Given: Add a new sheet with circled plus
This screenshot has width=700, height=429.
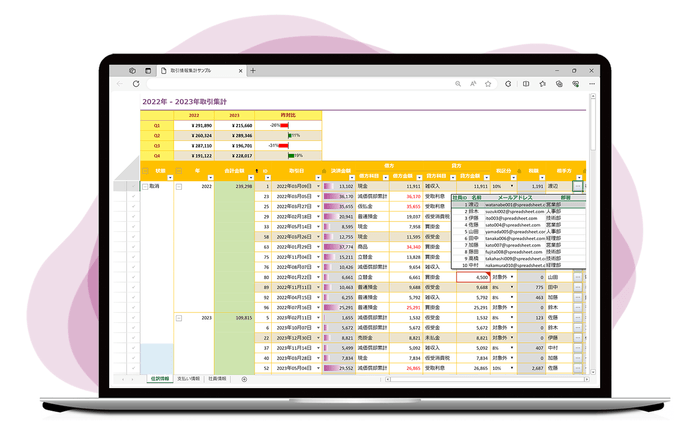Looking at the screenshot, I should pyautogui.click(x=244, y=379).
